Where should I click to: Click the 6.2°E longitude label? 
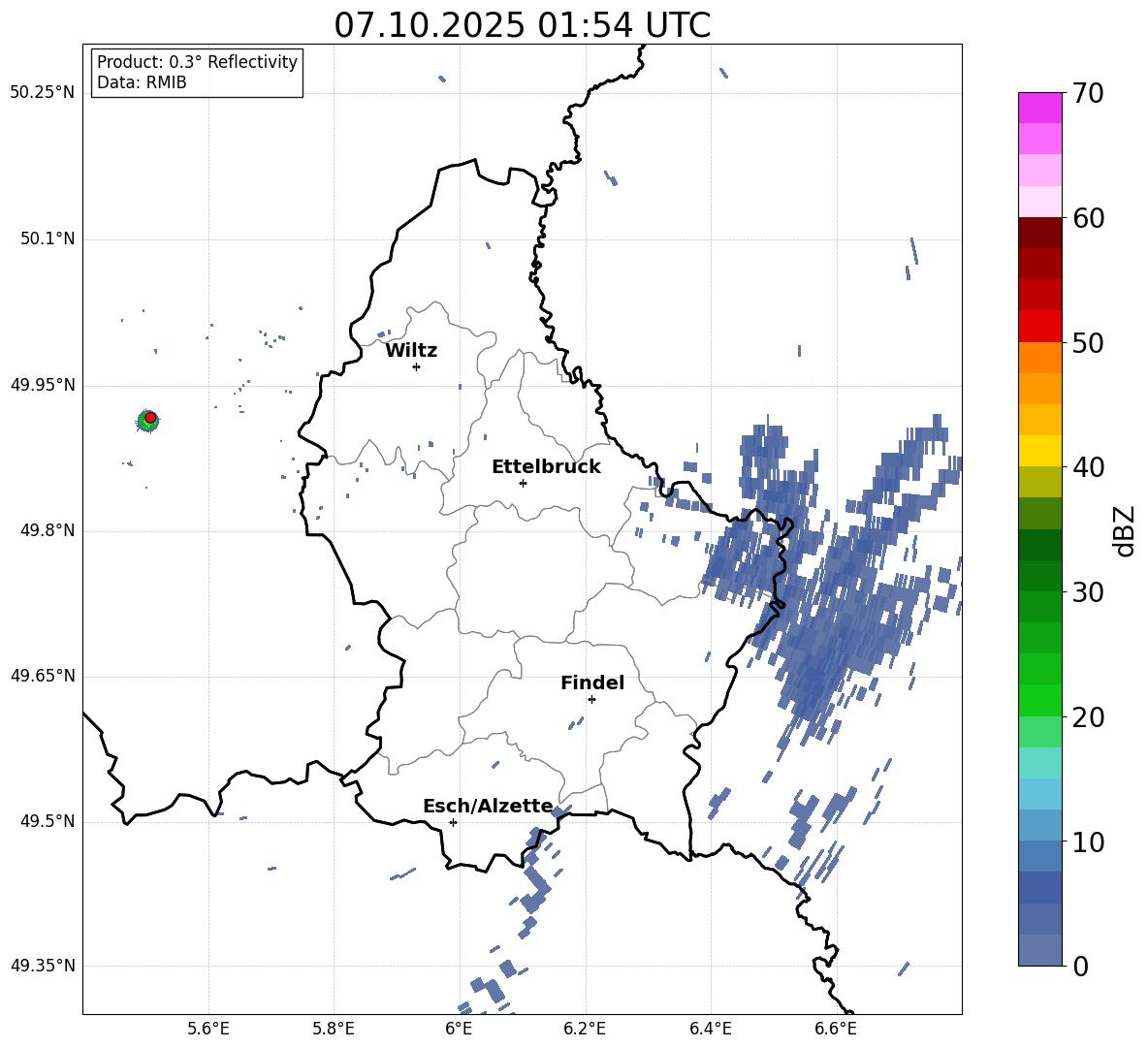[585, 1030]
